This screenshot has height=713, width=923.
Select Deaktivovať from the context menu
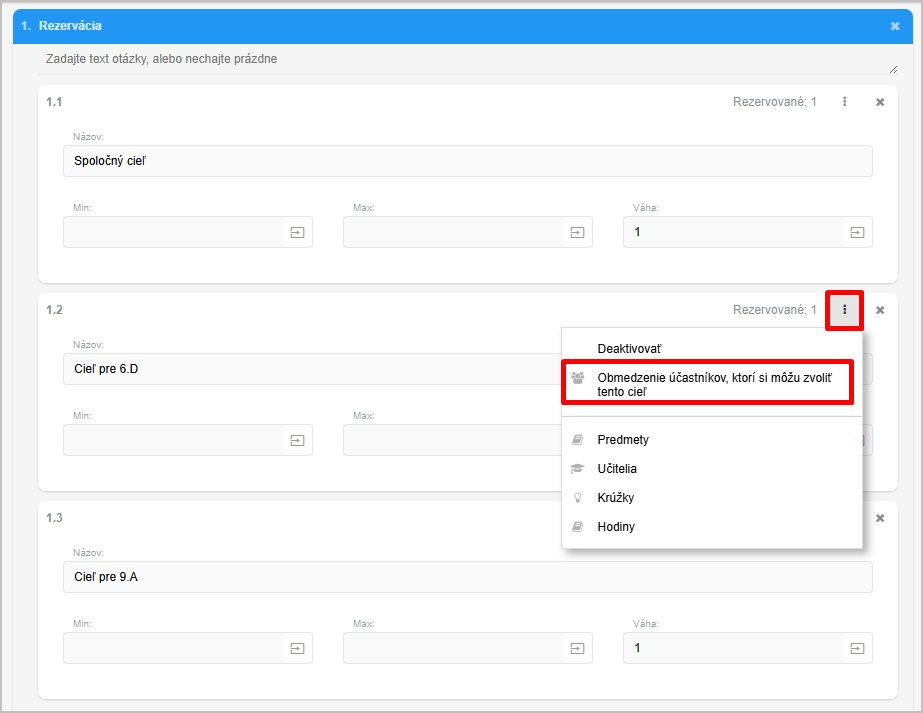629,349
